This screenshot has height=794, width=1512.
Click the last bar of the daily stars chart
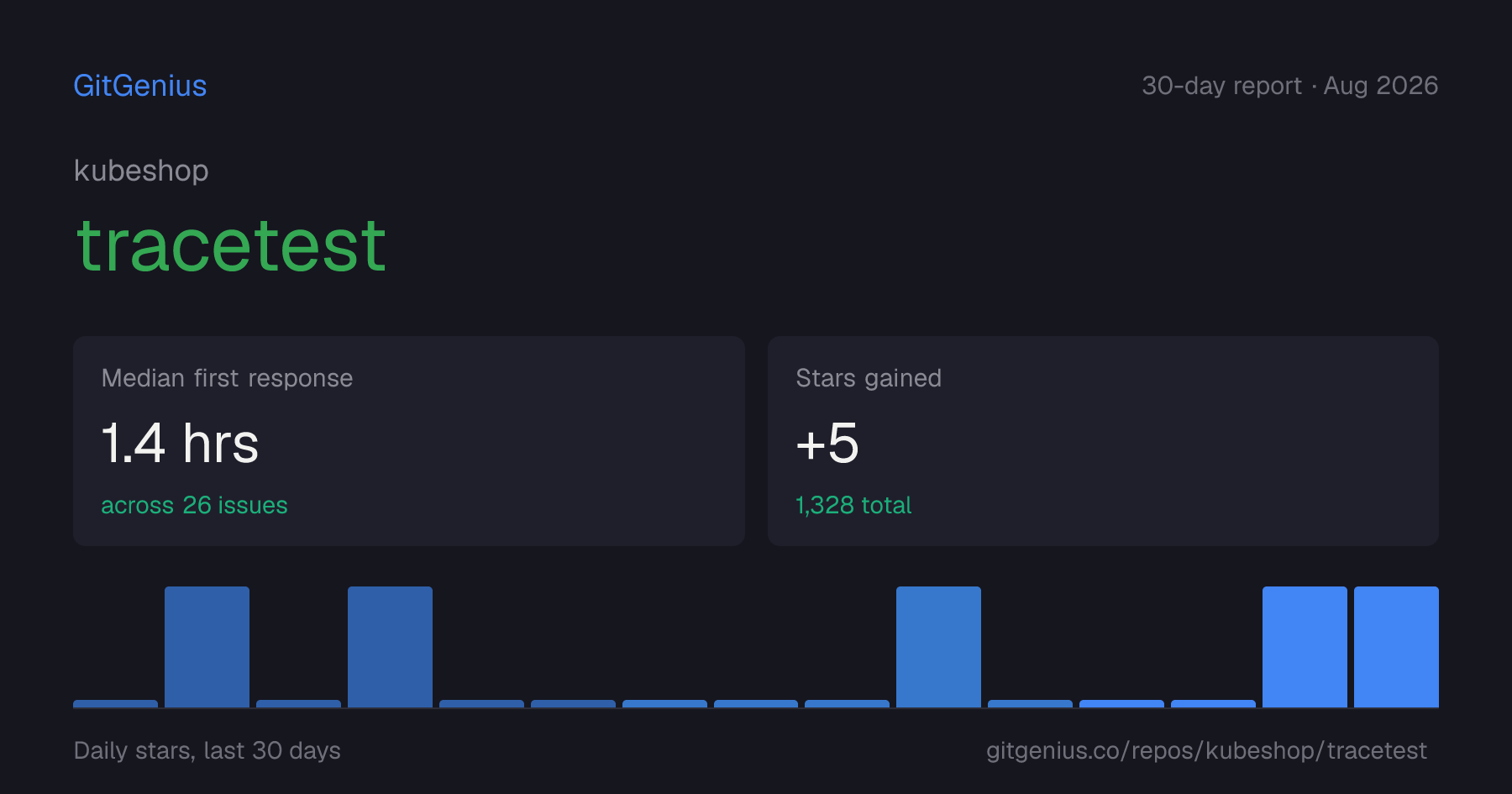(1396, 647)
